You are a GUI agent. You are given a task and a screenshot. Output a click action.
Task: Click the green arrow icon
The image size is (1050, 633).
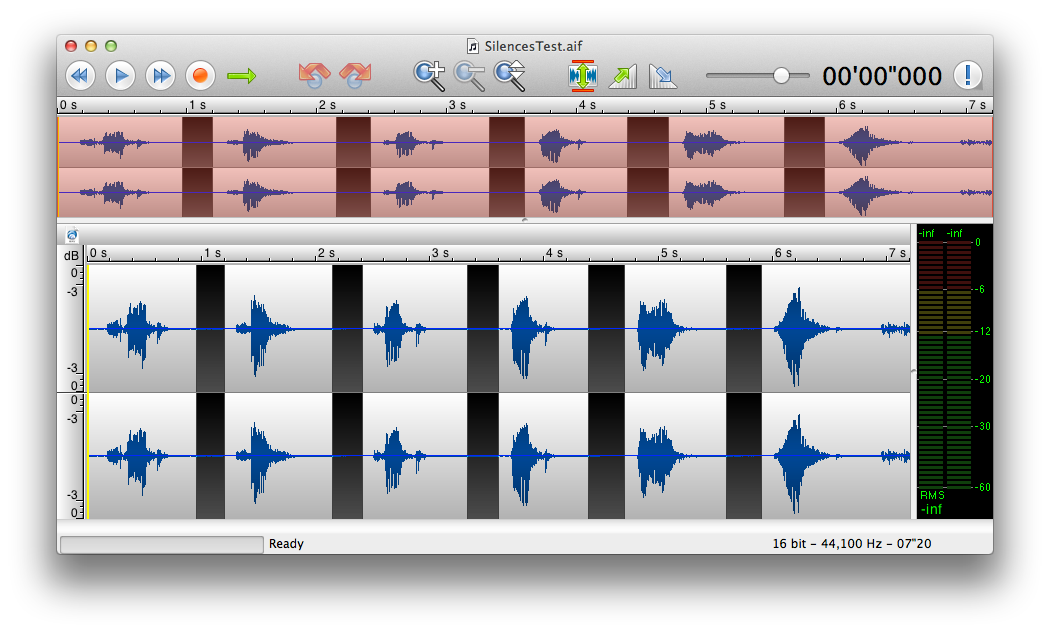pos(241,75)
